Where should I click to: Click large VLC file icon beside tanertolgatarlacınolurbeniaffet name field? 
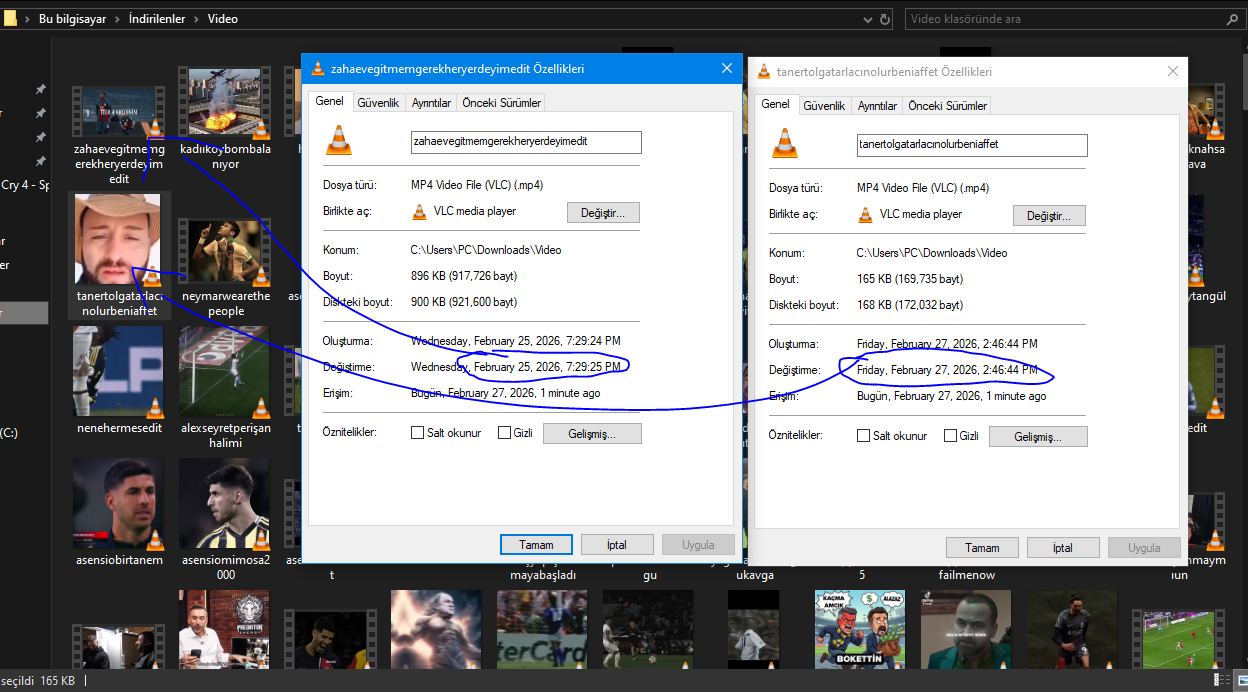point(785,144)
